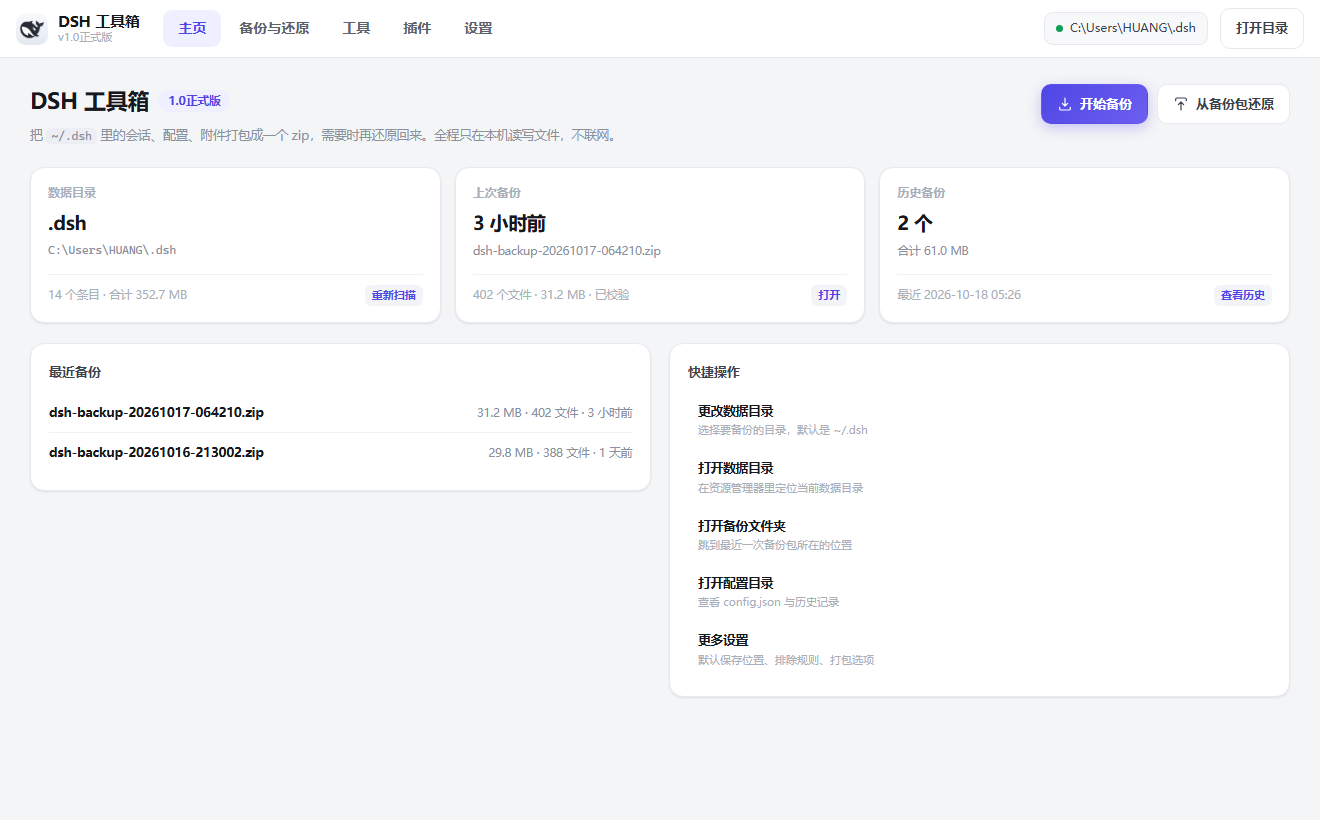Select dsh-backup-20261017-064210.zip in 最近备份 list
The height and width of the screenshot is (820, 1320).
341,412
